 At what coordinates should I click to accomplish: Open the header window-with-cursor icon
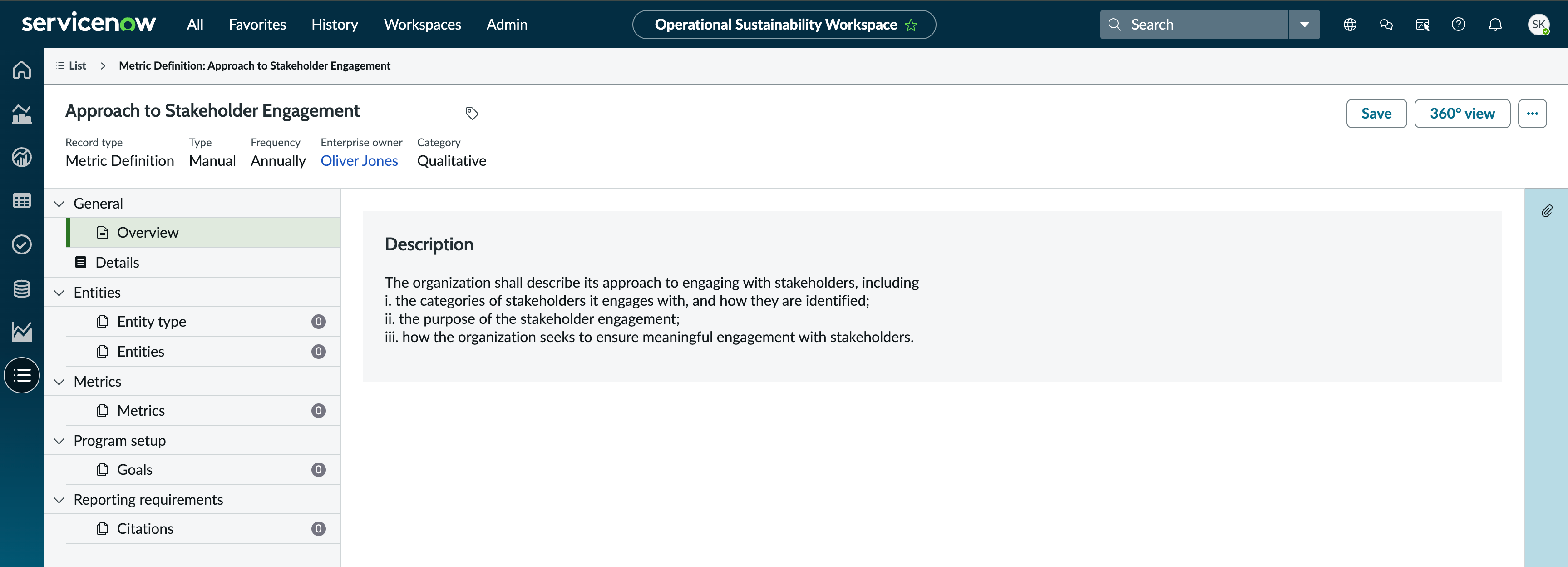pyautogui.click(x=1423, y=25)
